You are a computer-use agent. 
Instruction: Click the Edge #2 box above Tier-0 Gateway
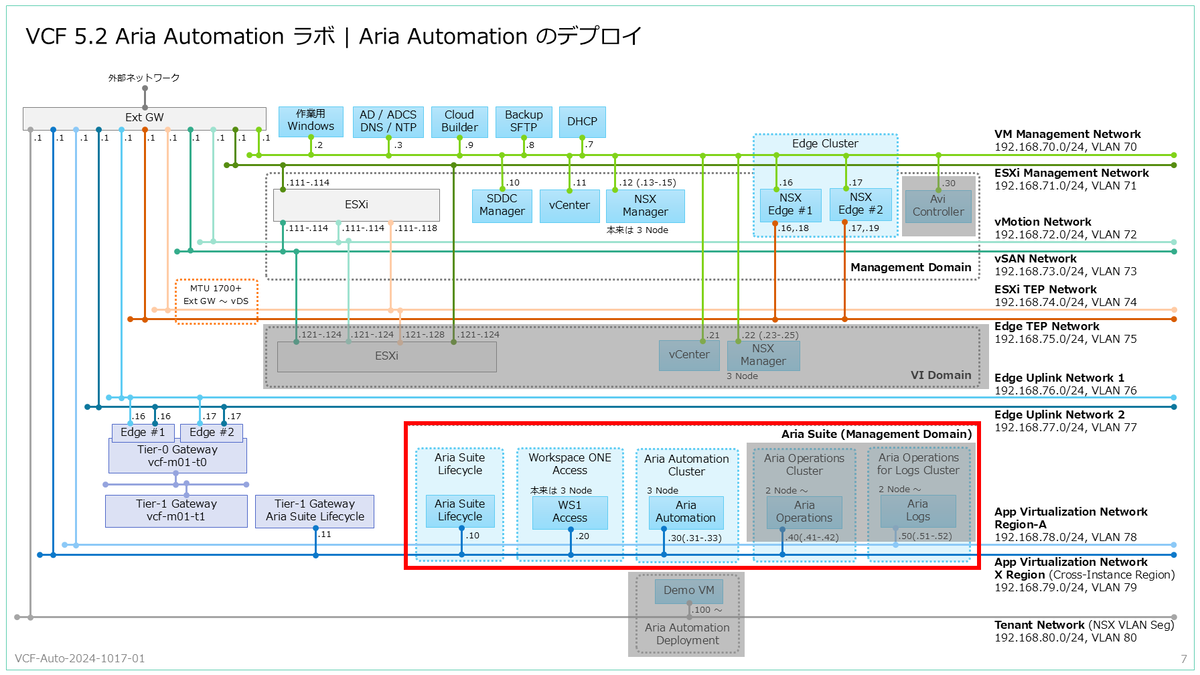pos(211,433)
